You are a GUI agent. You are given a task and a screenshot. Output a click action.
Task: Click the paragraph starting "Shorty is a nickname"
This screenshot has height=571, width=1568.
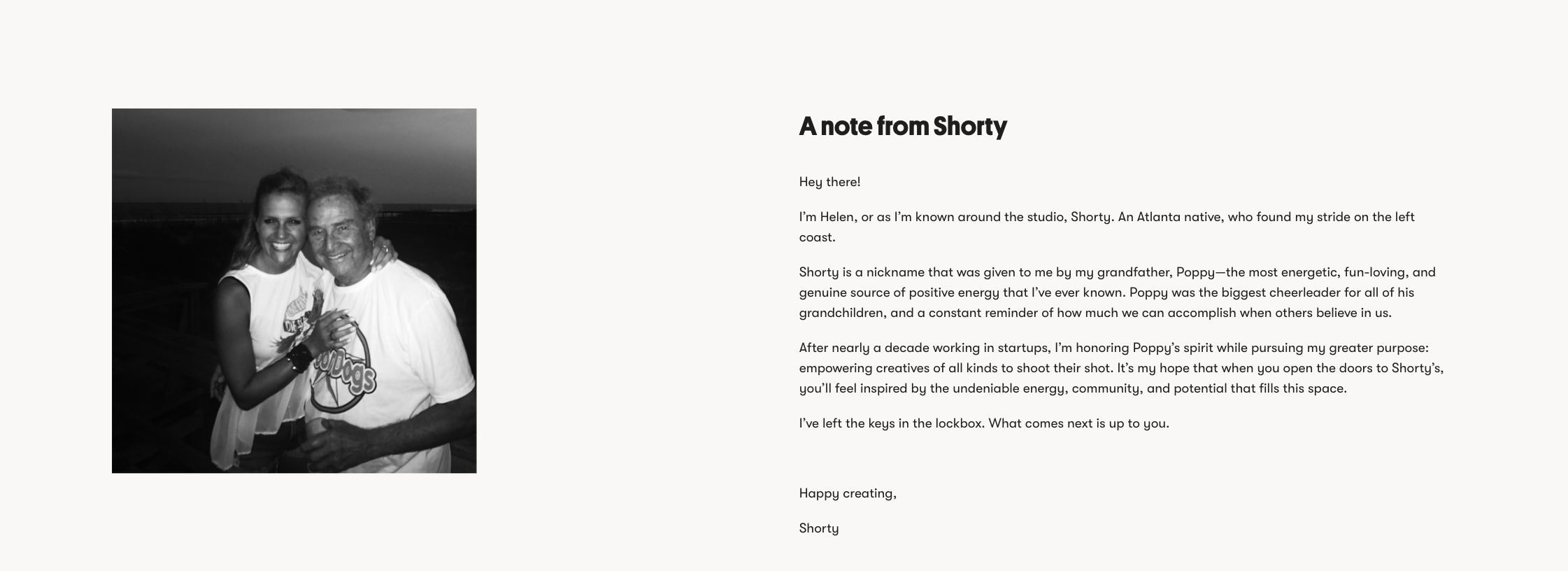[x=1117, y=292]
